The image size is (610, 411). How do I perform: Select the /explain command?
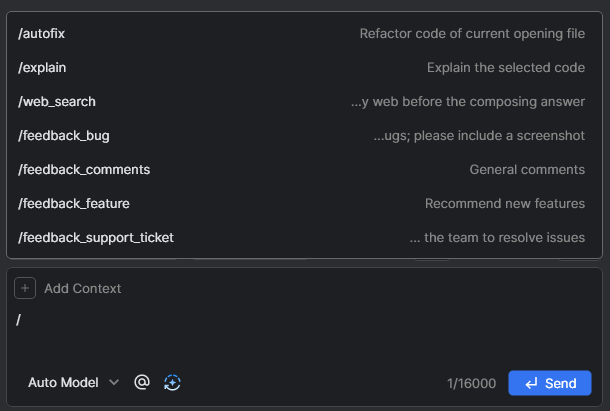304,68
